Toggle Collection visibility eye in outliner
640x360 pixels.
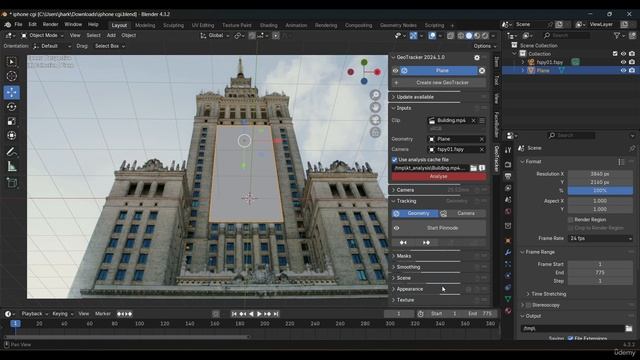[x=623, y=54]
